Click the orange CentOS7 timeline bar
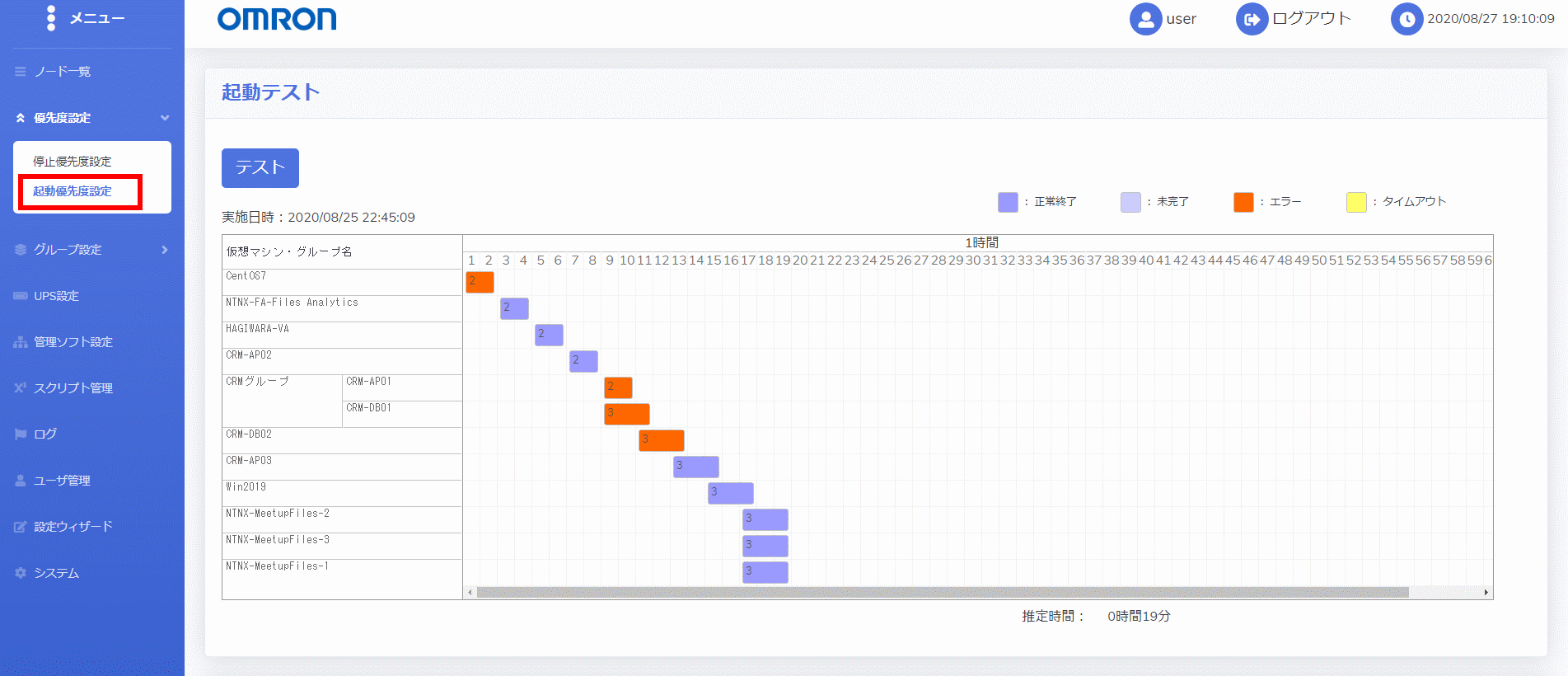Image resolution: width=1568 pixels, height=676 pixels. (480, 282)
